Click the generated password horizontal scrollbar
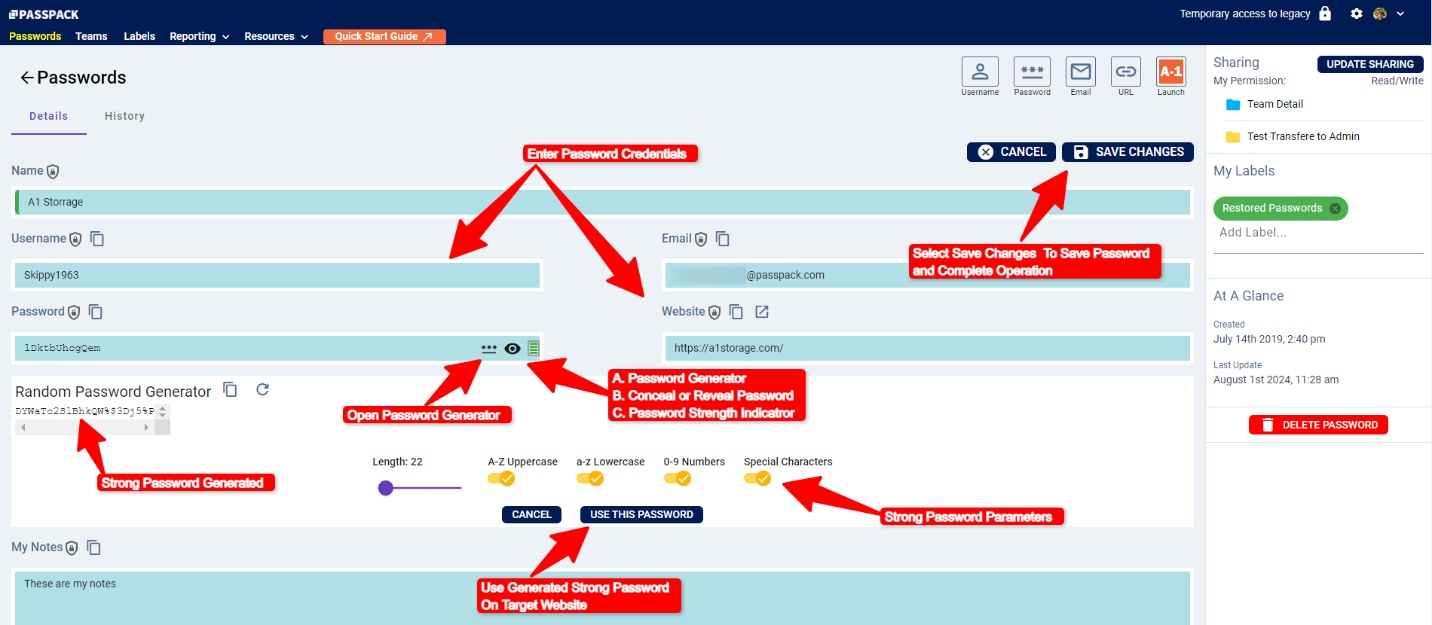This screenshot has height=625, width=1432. pyautogui.click(x=86, y=427)
